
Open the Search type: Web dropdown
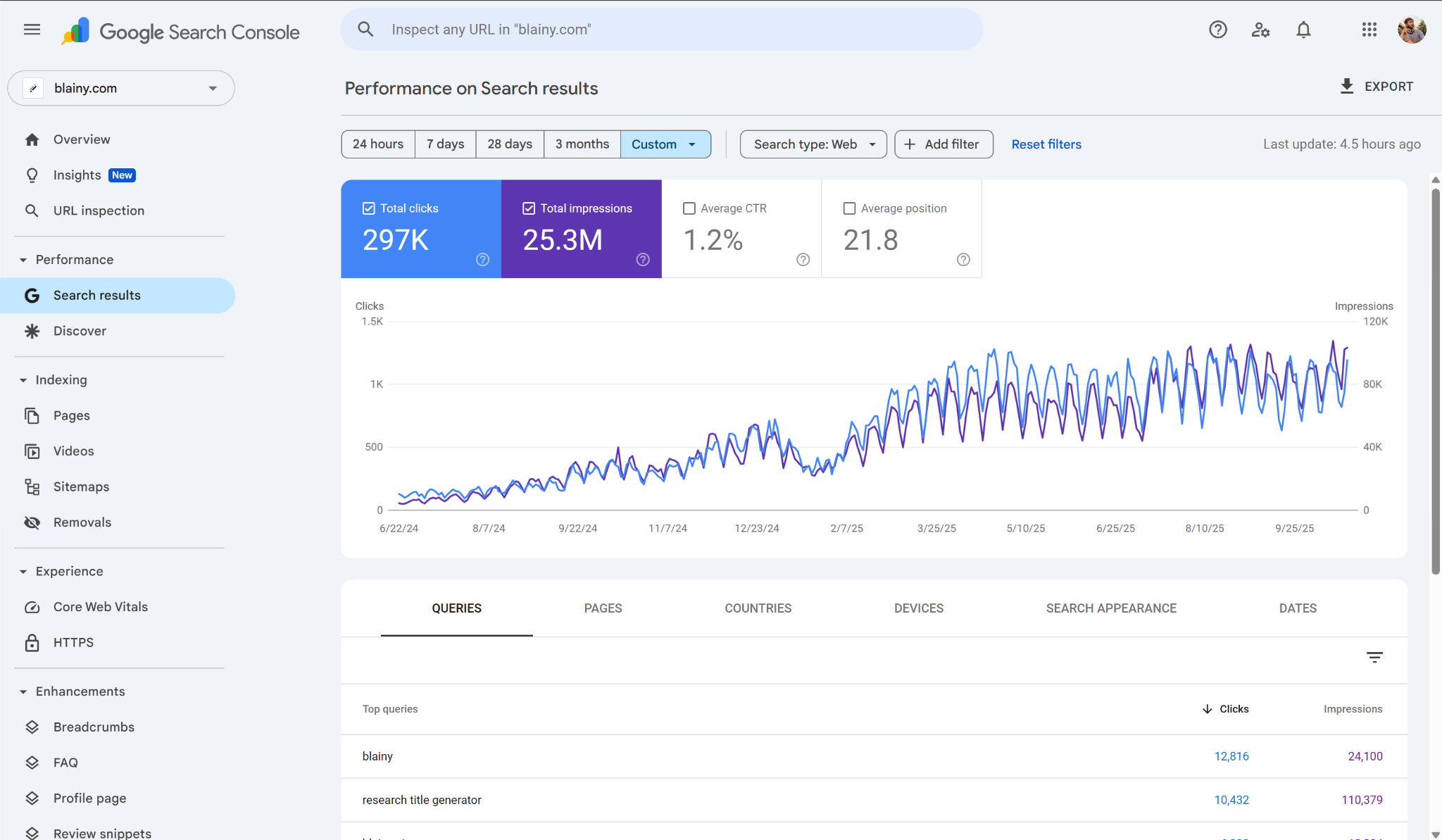tap(813, 144)
